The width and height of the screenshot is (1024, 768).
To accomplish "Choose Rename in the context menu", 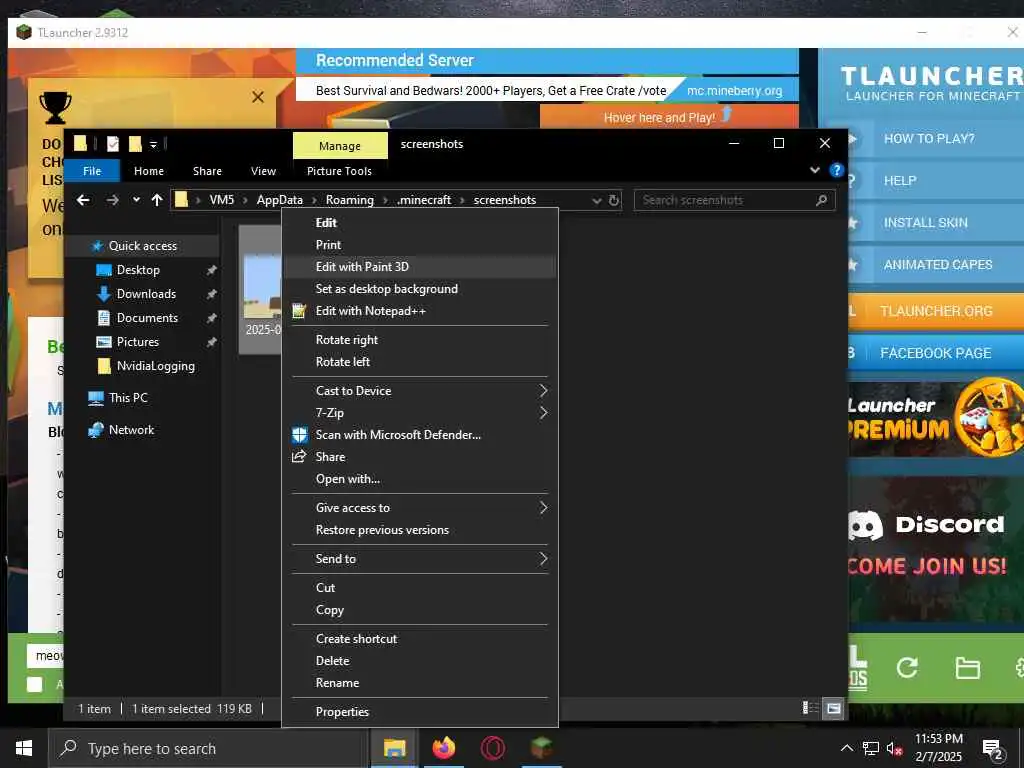I will (x=419, y=682).
